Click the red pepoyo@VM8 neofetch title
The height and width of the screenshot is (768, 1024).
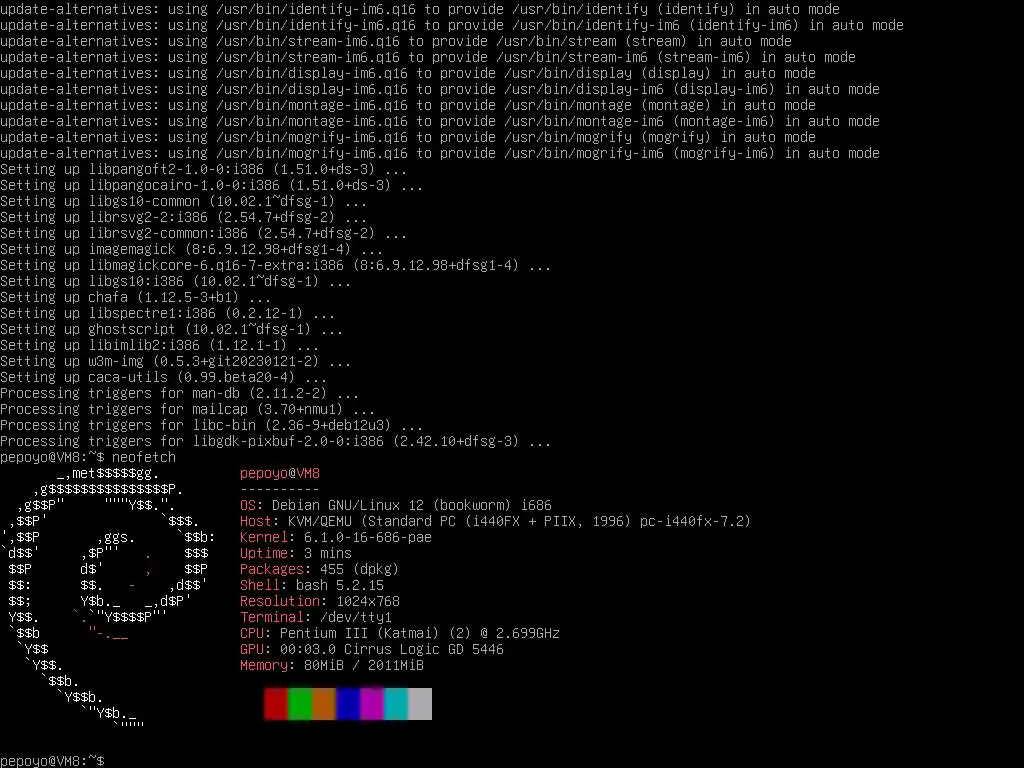click(280, 473)
